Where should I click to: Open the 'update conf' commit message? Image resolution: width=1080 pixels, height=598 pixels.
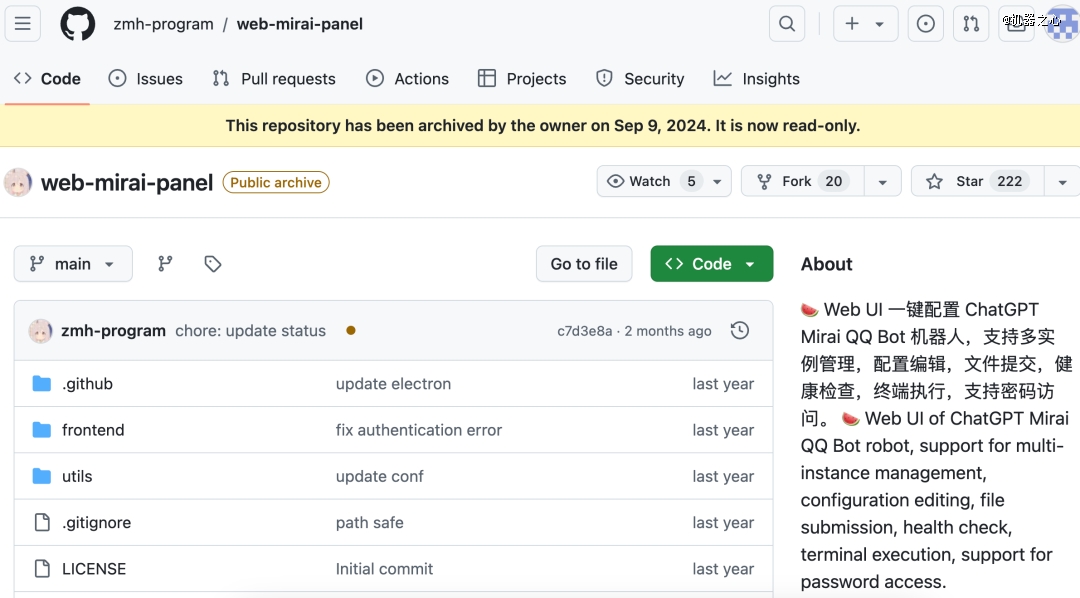coord(380,476)
